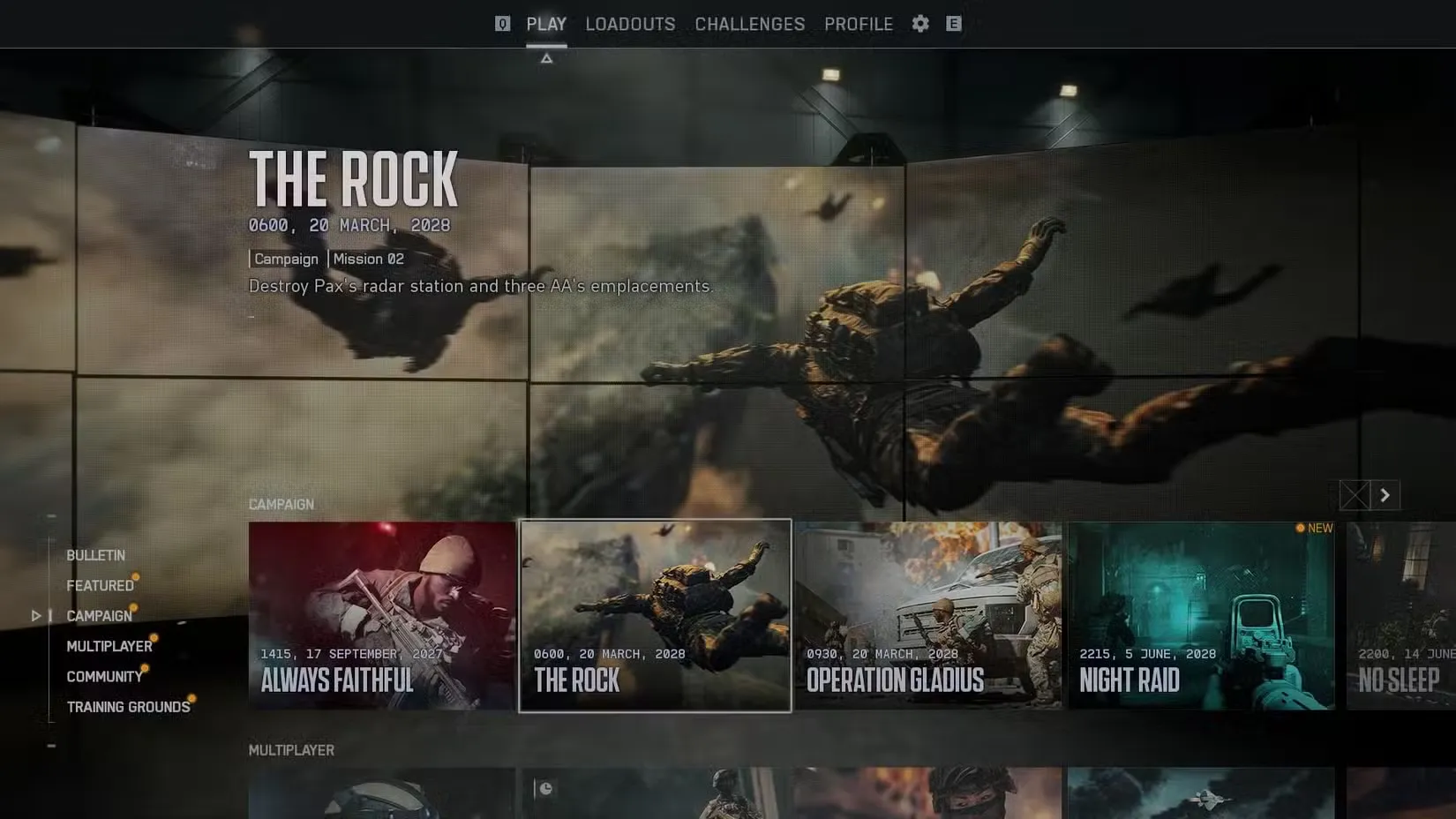
Task: Select the Play tab
Action: click(546, 24)
